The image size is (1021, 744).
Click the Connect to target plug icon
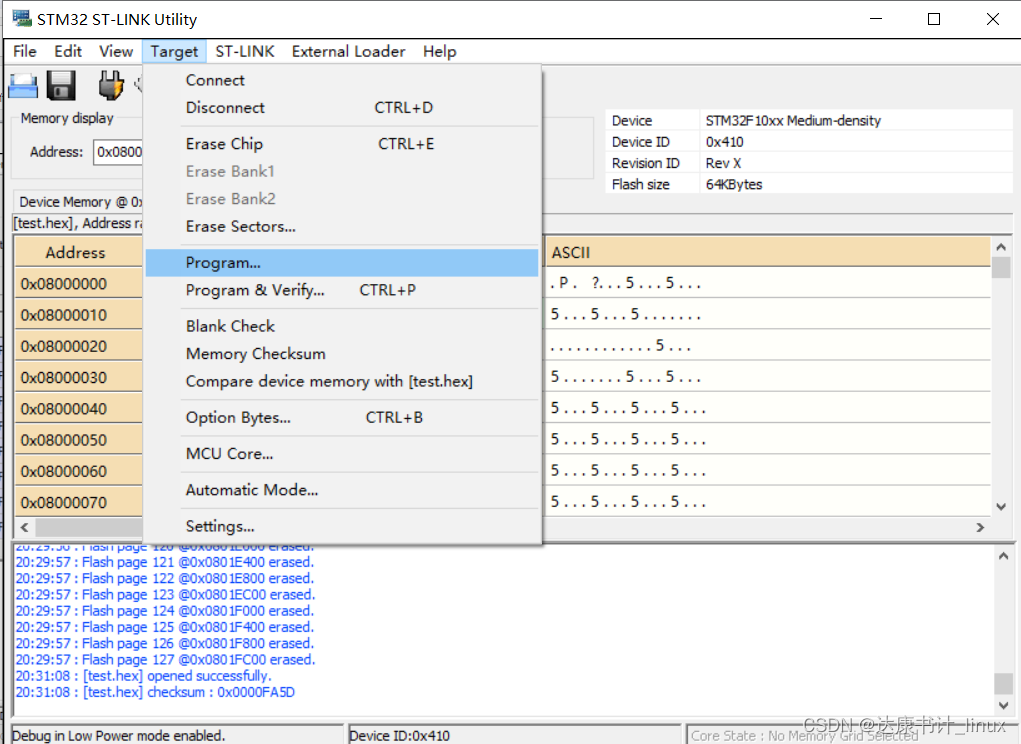click(111, 85)
